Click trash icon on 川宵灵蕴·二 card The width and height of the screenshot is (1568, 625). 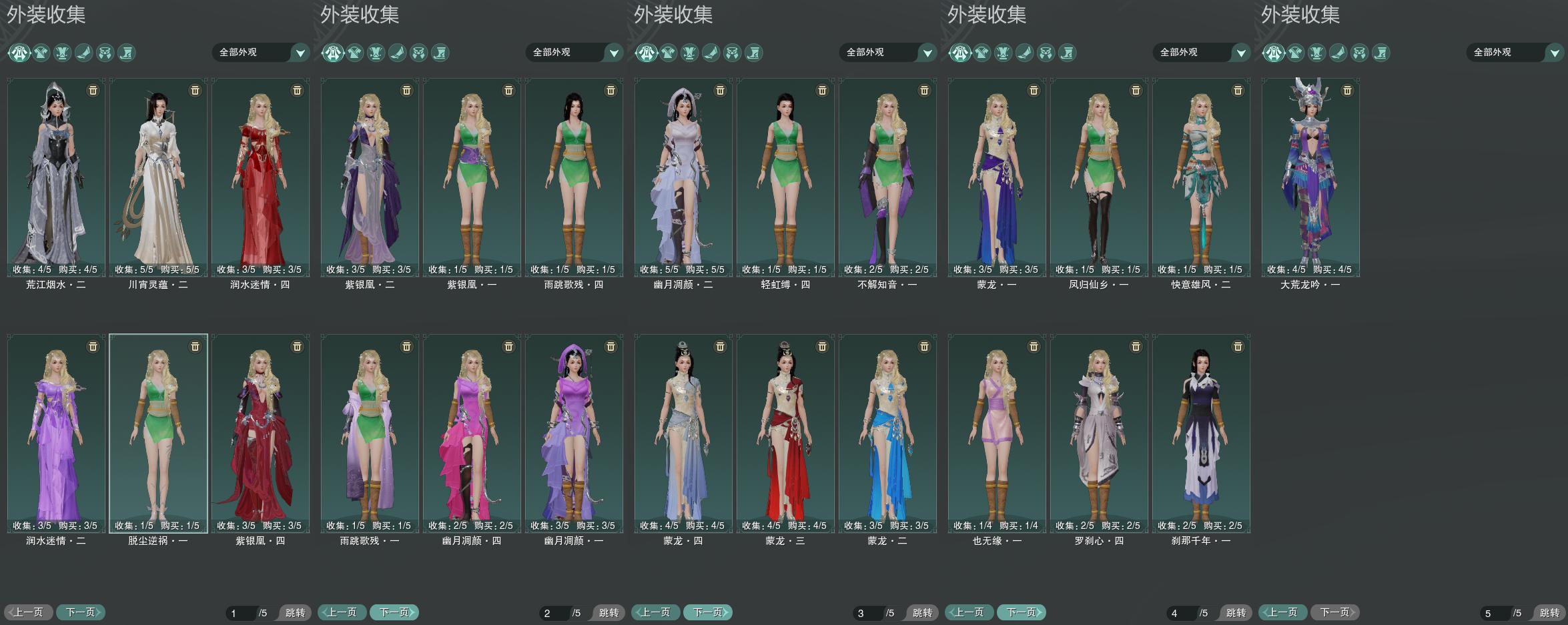coord(195,90)
